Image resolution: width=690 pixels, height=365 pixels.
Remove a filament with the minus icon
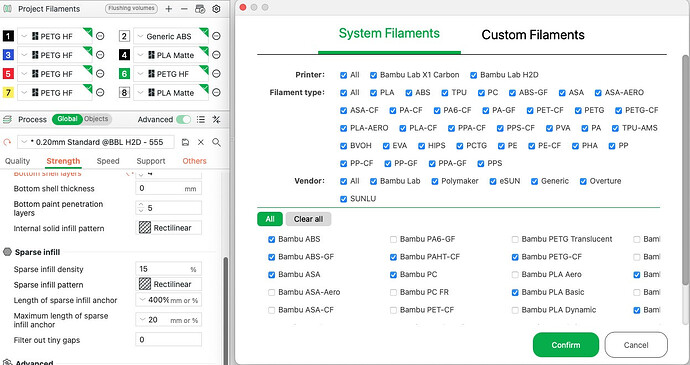[184, 9]
